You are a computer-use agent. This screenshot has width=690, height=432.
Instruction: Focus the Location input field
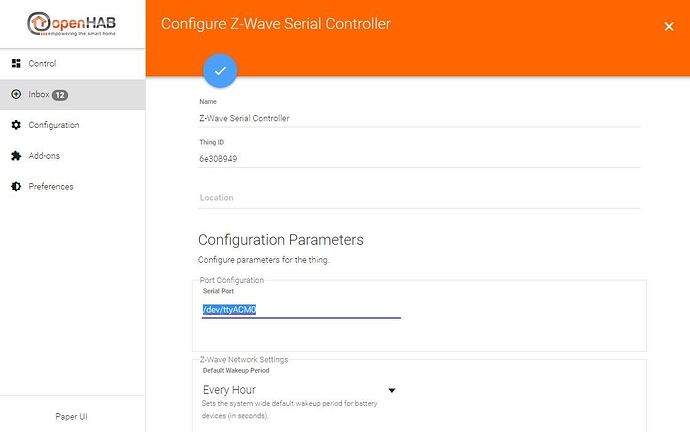coord(418,198)
